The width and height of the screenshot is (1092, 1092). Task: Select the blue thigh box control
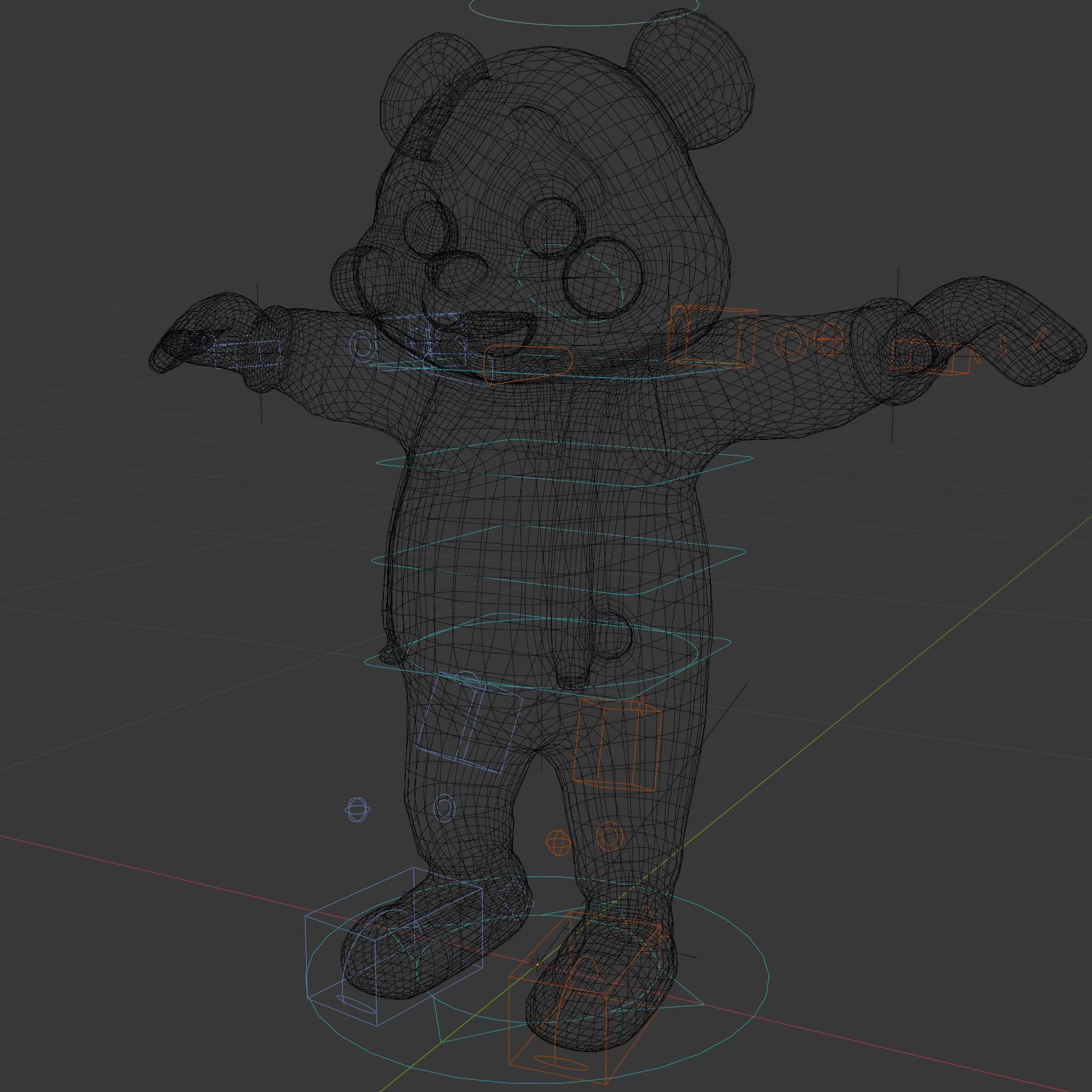point(470,724)
